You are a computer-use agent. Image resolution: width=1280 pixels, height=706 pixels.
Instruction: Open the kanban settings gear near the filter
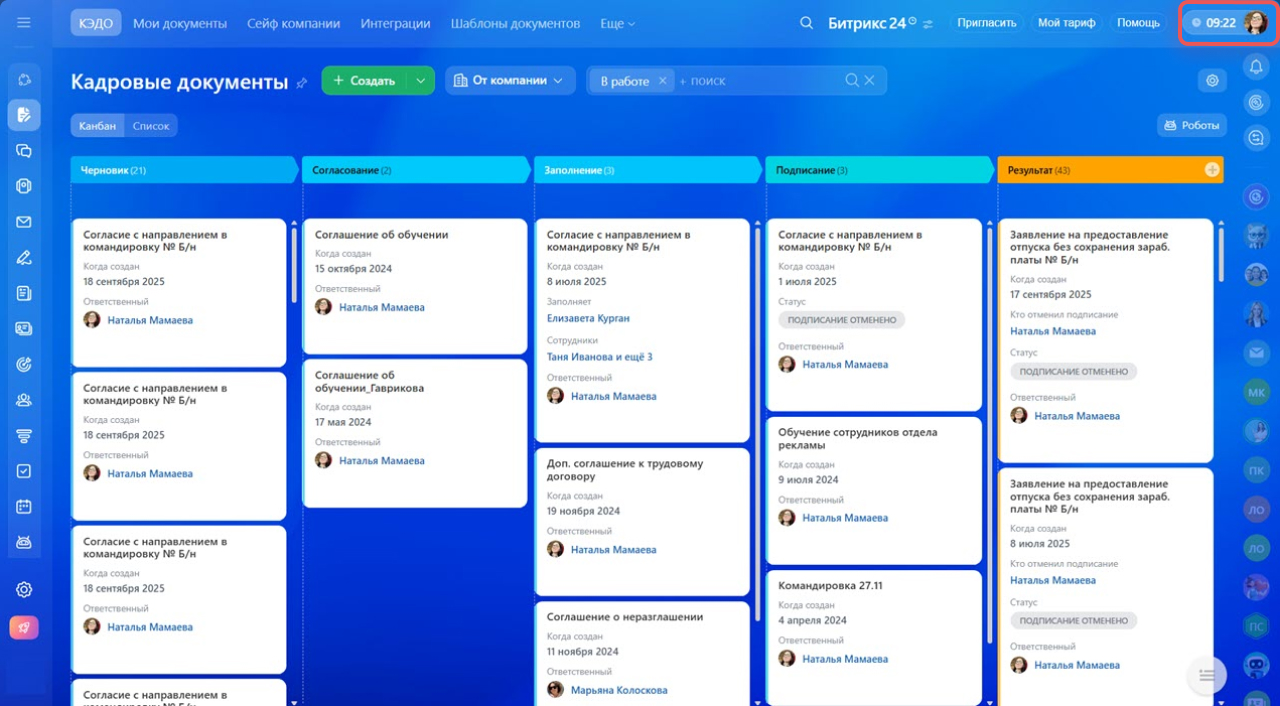pyautogui.click(x=1212, y=81)
